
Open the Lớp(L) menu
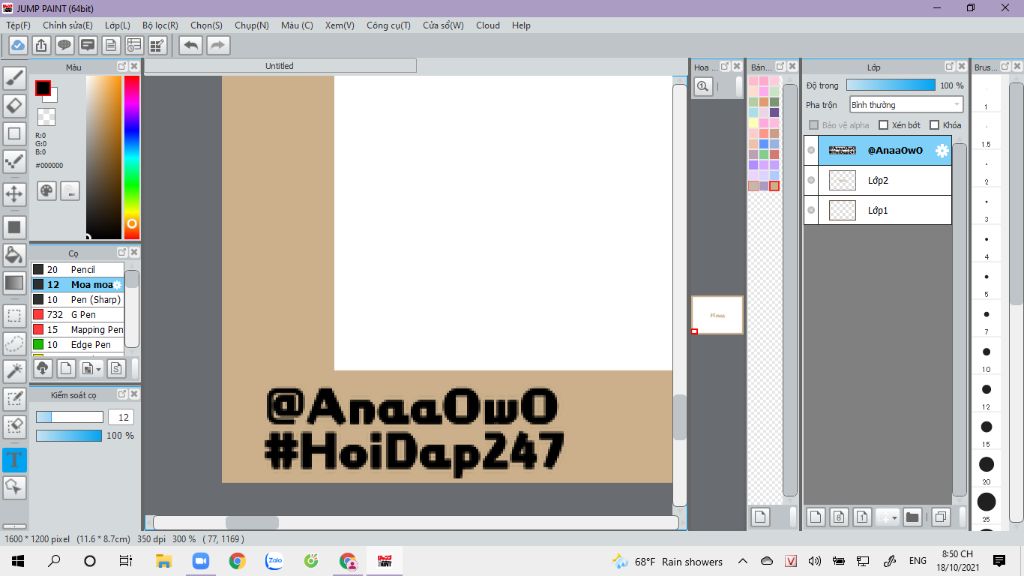(118, 25)
